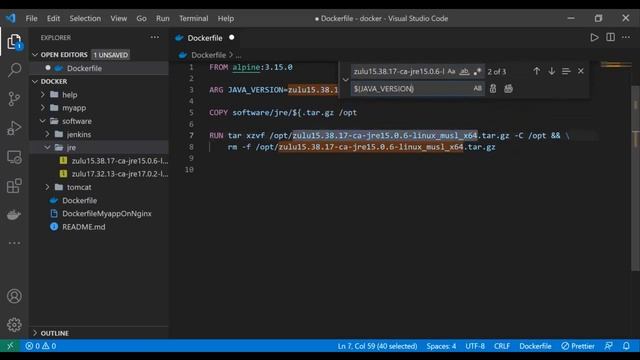Go to next find match

click(551, 71)
